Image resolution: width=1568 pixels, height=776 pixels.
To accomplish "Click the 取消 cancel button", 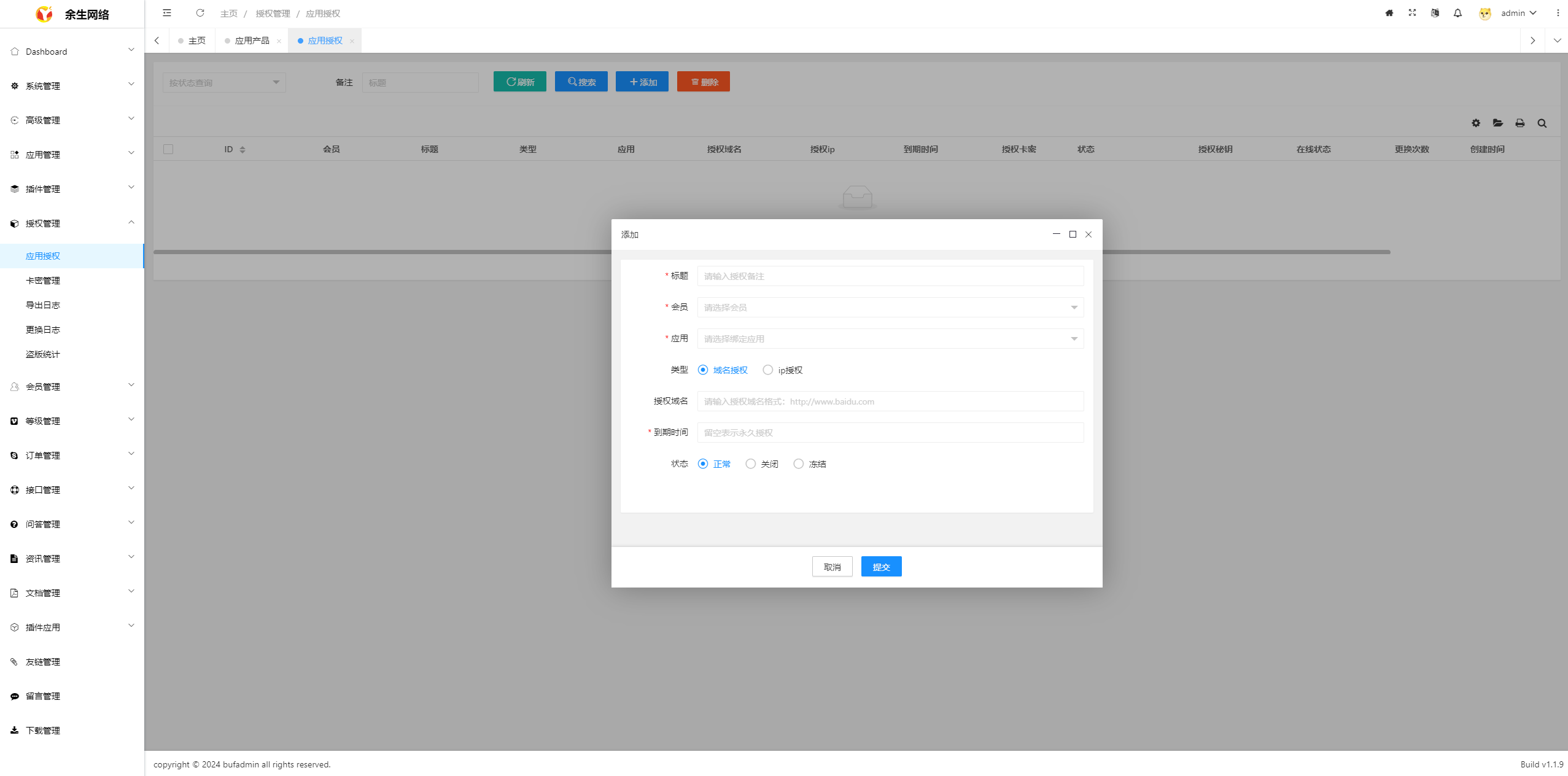I will (832, 567).
